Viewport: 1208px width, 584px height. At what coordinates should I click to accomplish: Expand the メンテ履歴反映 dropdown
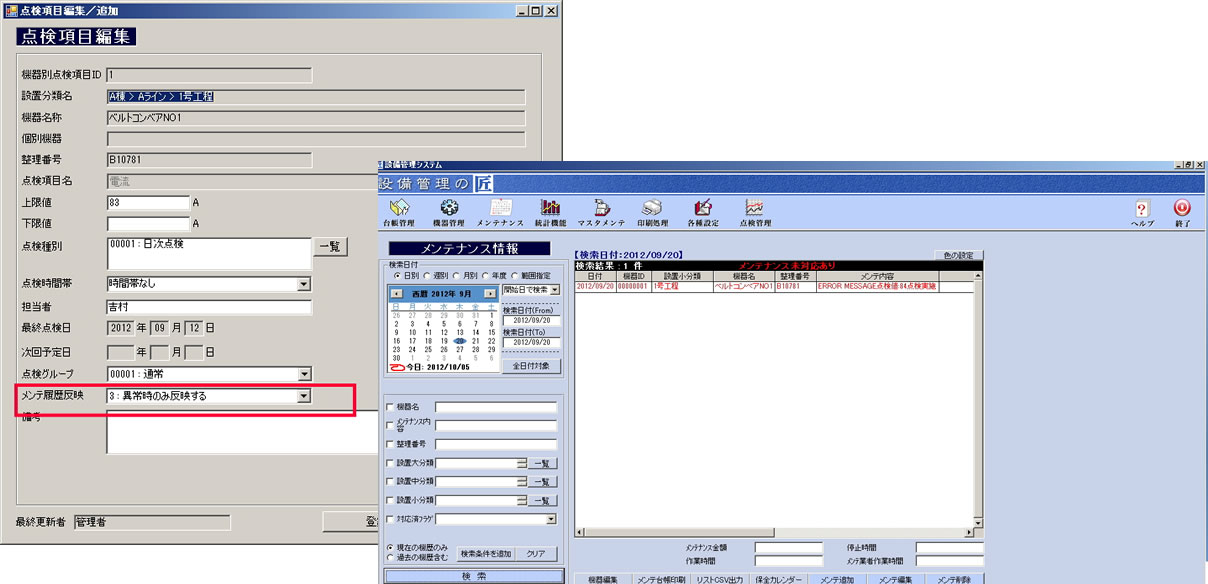click(304, 396)
